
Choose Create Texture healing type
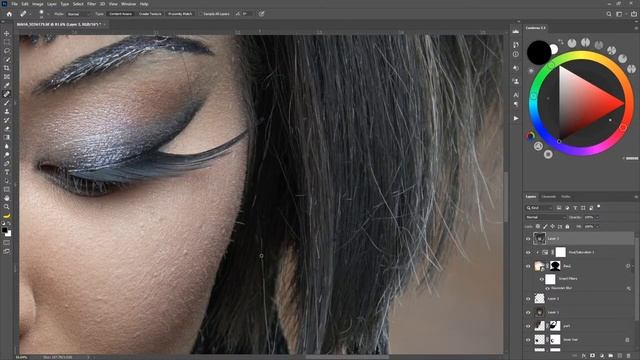tap(150, 14)
